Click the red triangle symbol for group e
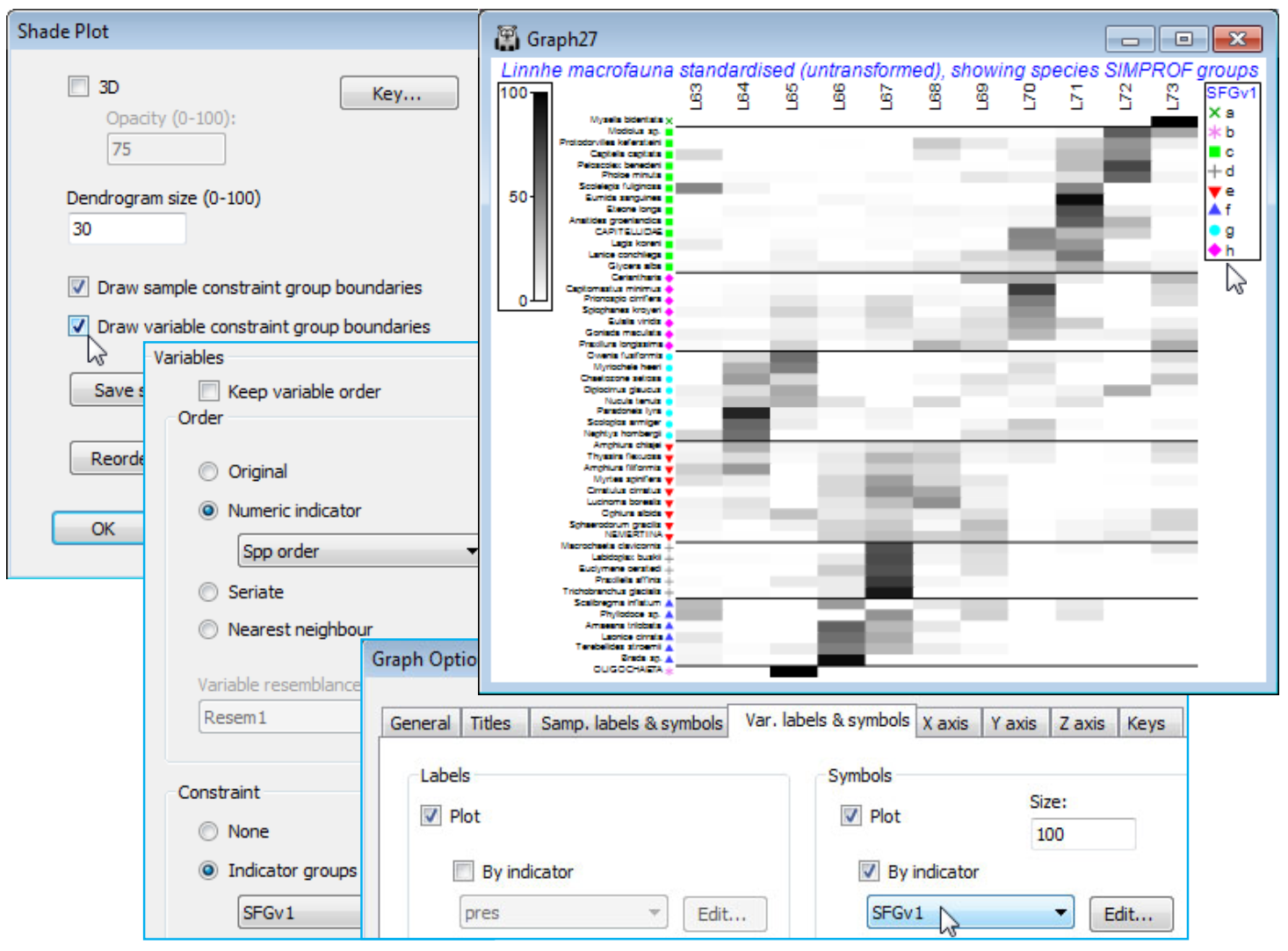 click(1215, 192)
